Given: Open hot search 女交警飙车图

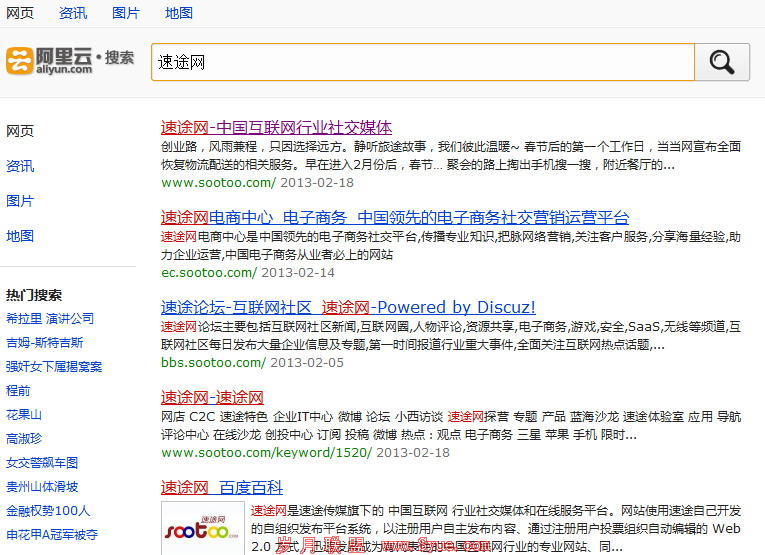Looking at the screenshot, I should (x=42, y=462).
